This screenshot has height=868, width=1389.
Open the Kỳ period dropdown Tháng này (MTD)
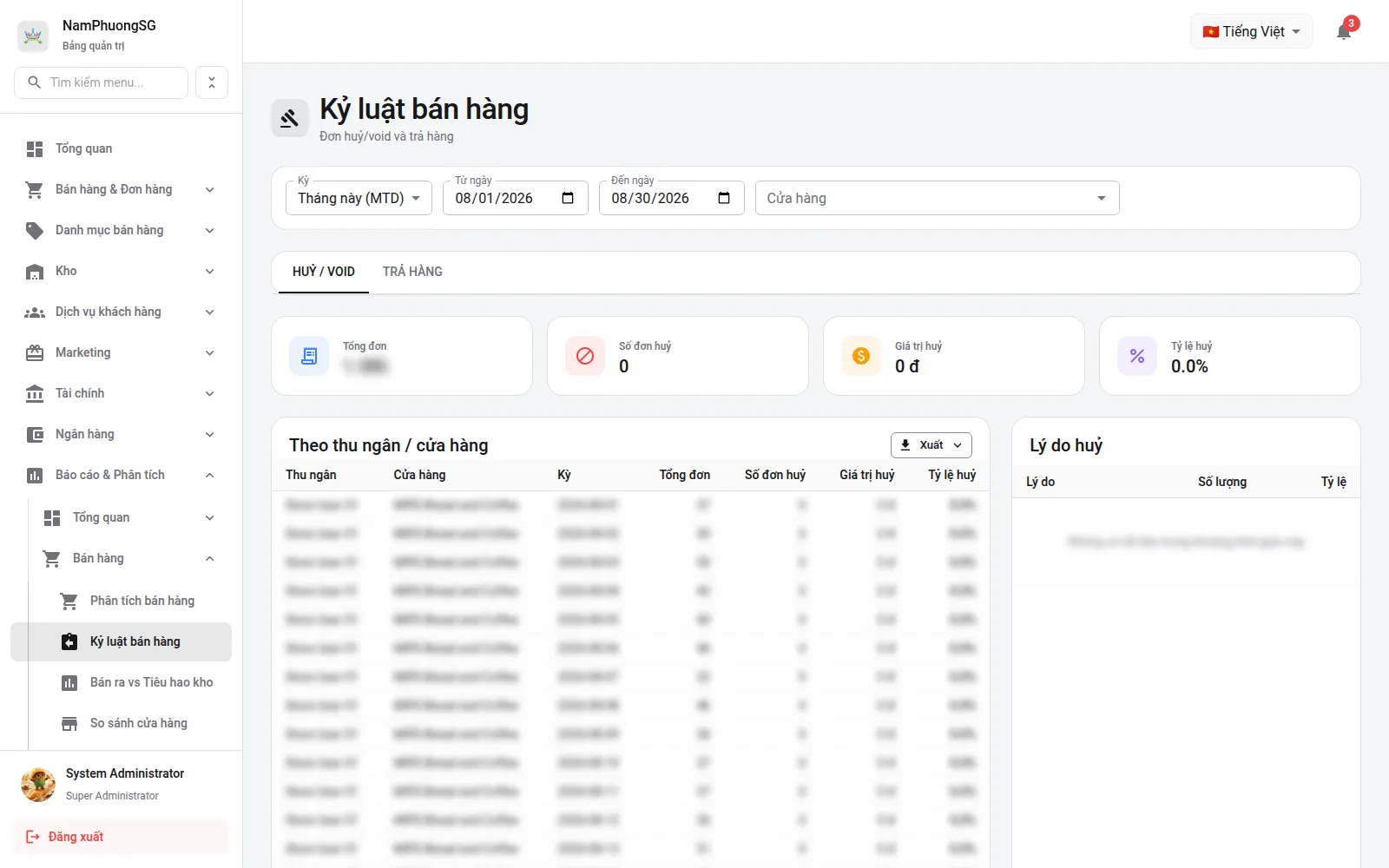pyautogui.click(x=359, y=198)
